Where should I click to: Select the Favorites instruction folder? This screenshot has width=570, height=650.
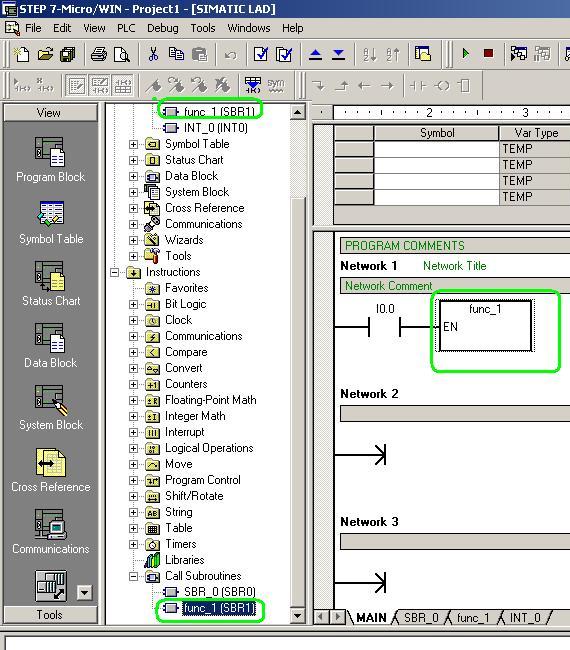click(187, 288)
